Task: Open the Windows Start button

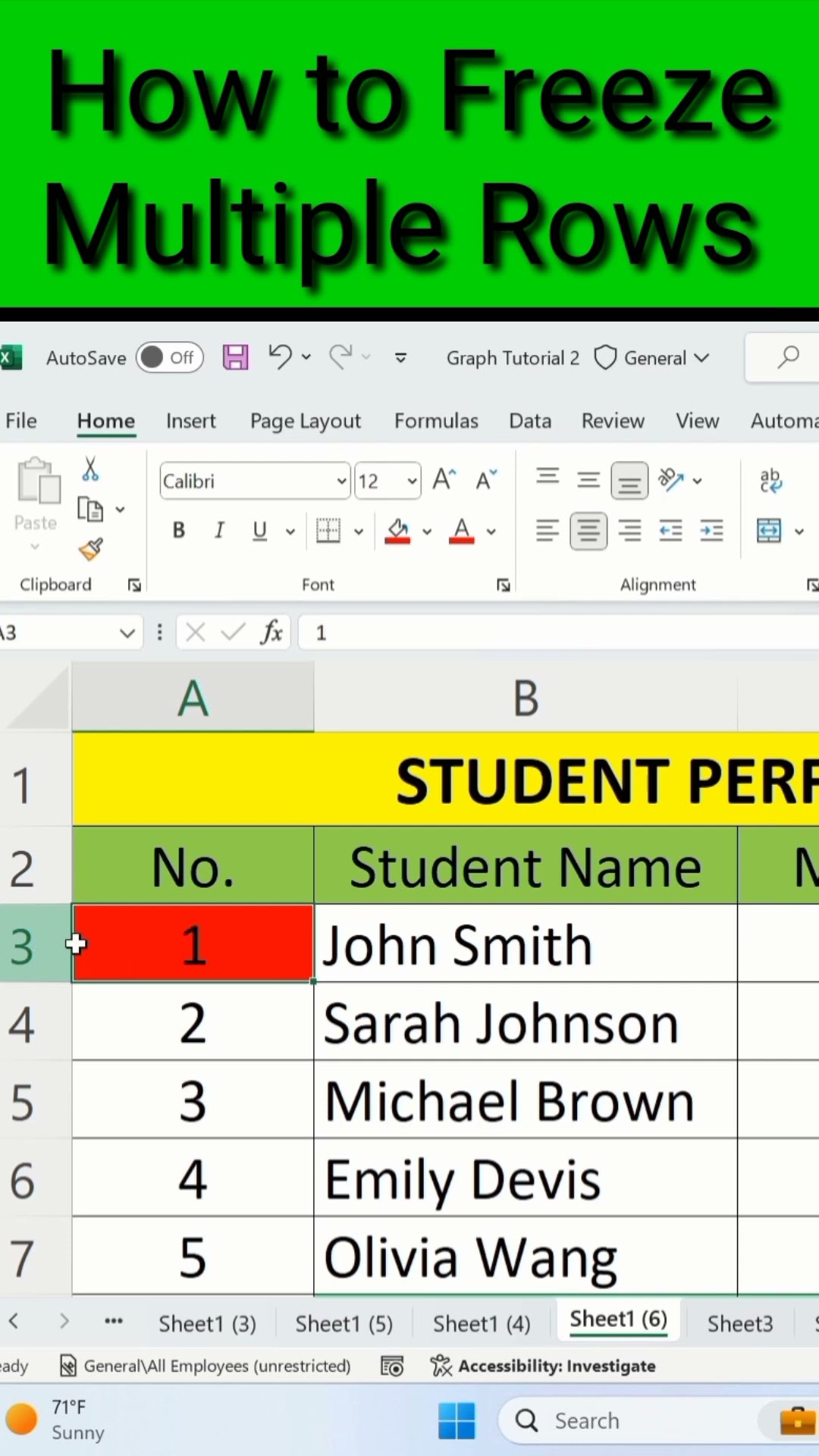Action: [x=457, y=1420]
